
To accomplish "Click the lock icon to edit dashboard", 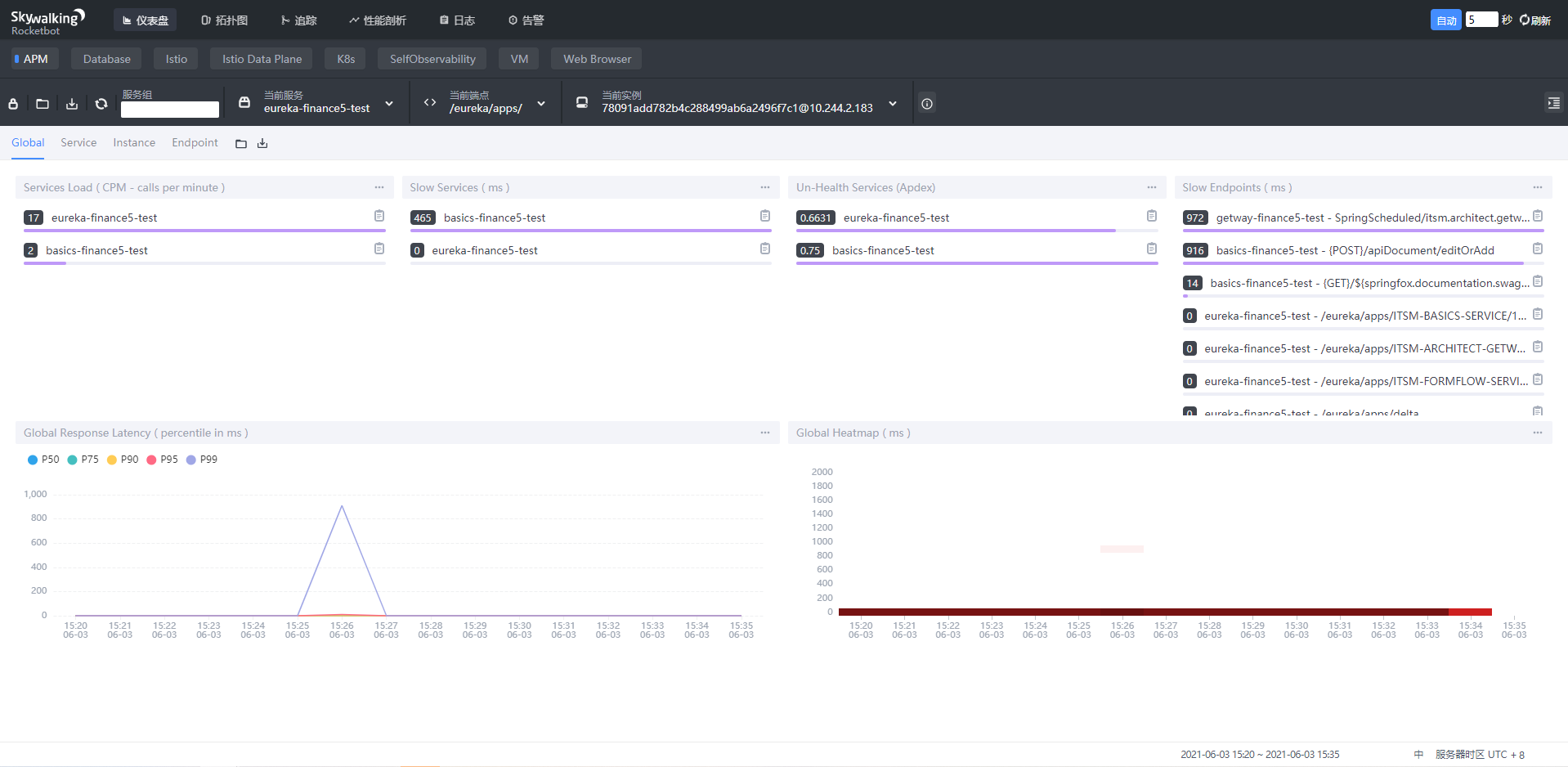I will tap(13, 104).
